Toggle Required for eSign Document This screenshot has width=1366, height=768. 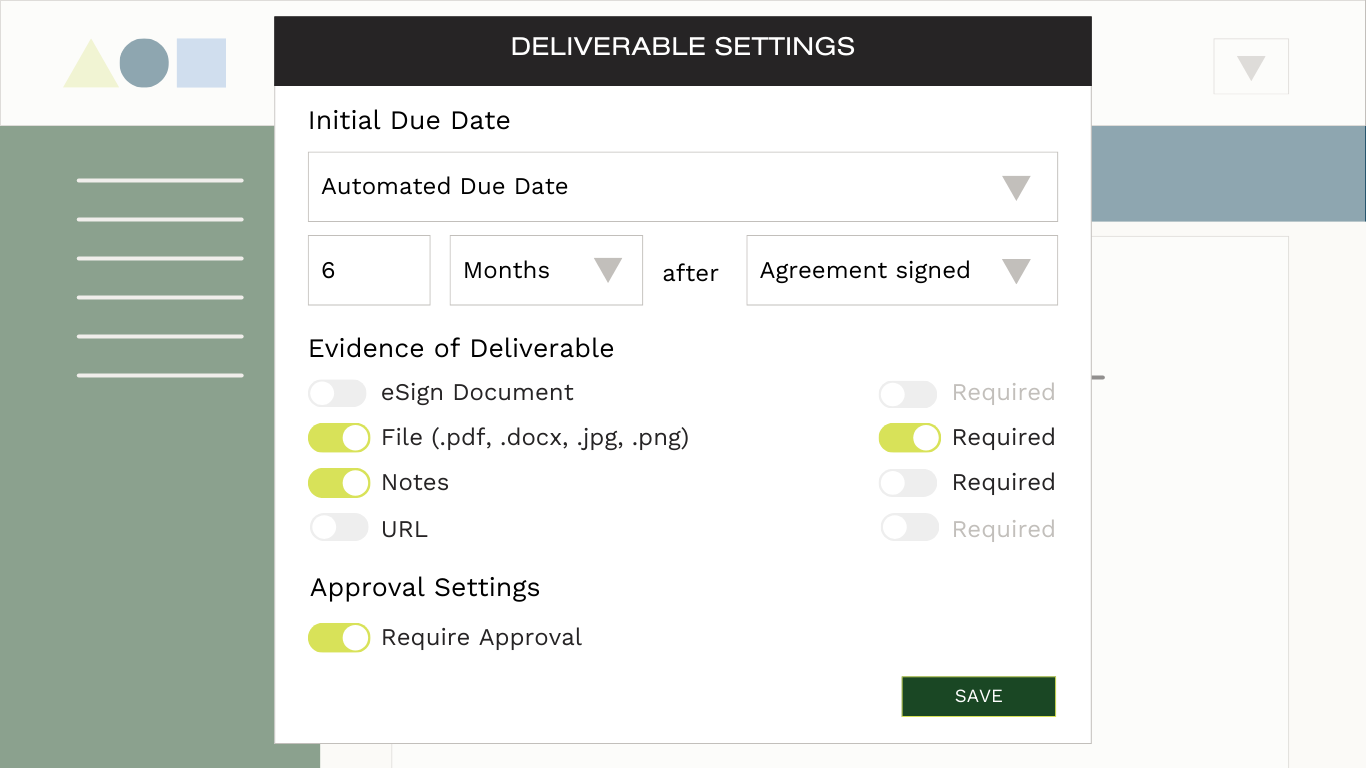pyautogui.click(x=909, y=394)
